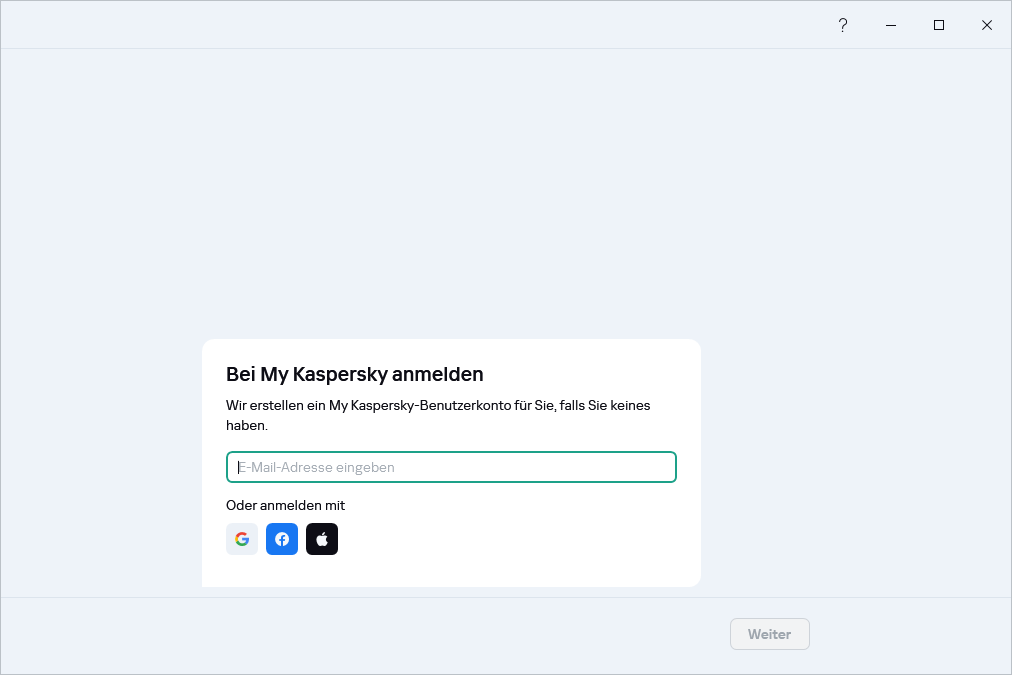Click the Weiter button to continue
Viewport: 1012px width, 675px height.
(769, 633)
